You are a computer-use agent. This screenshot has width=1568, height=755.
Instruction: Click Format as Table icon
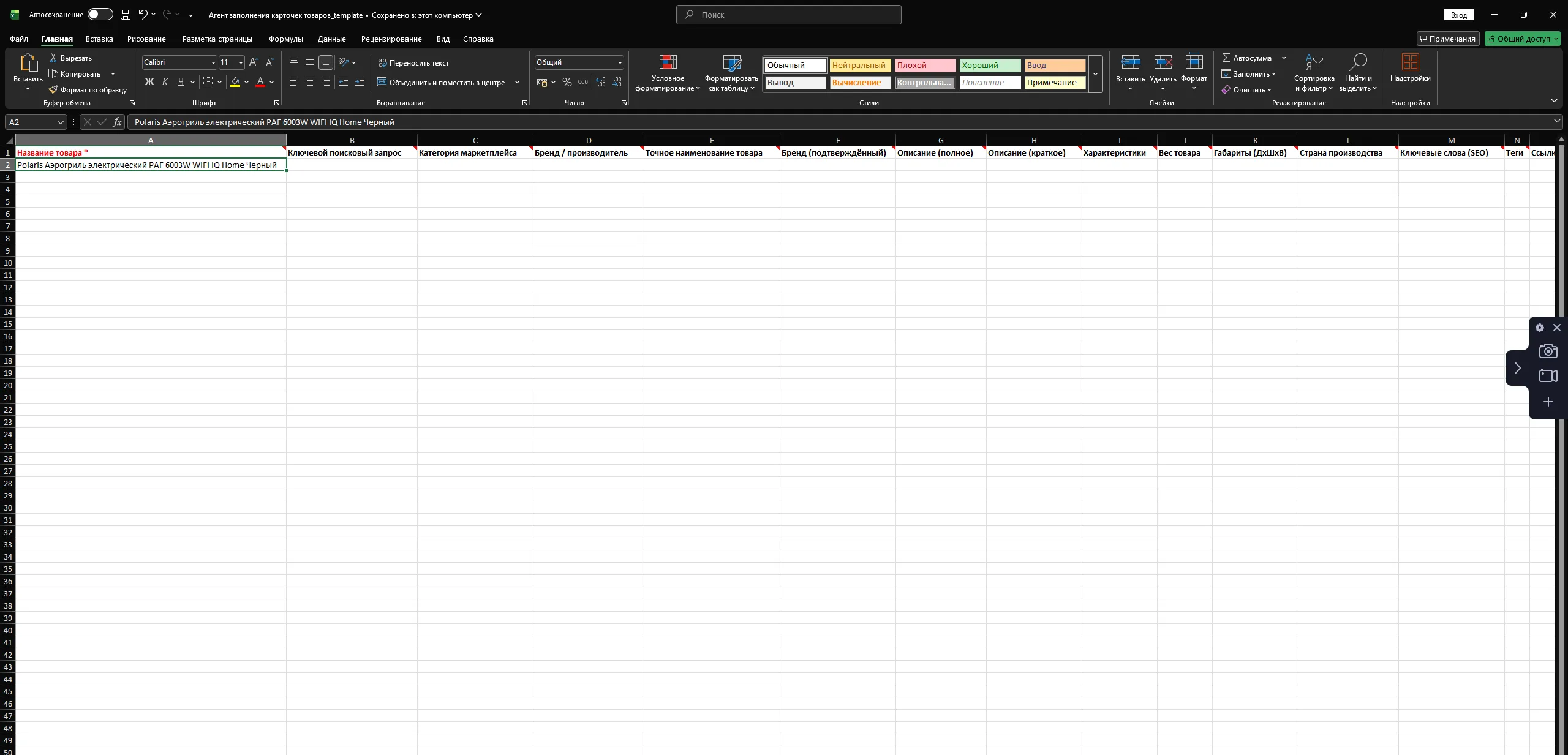731,62
